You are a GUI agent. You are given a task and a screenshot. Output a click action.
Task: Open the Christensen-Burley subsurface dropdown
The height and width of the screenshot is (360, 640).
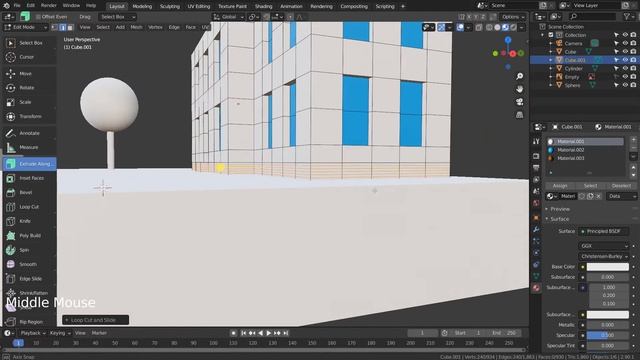pos(604,256)
